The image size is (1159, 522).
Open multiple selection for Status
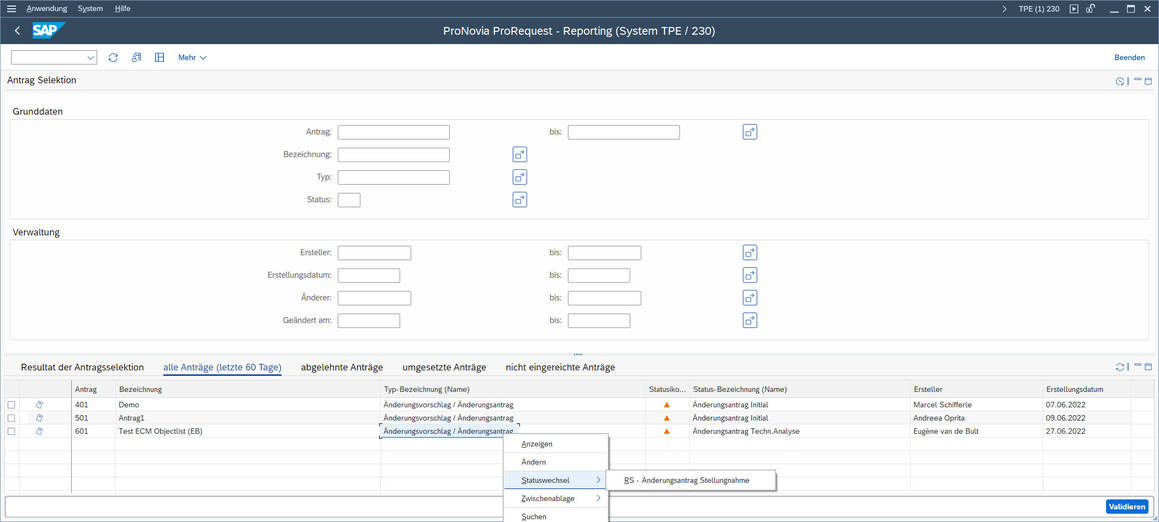point(520,200)
